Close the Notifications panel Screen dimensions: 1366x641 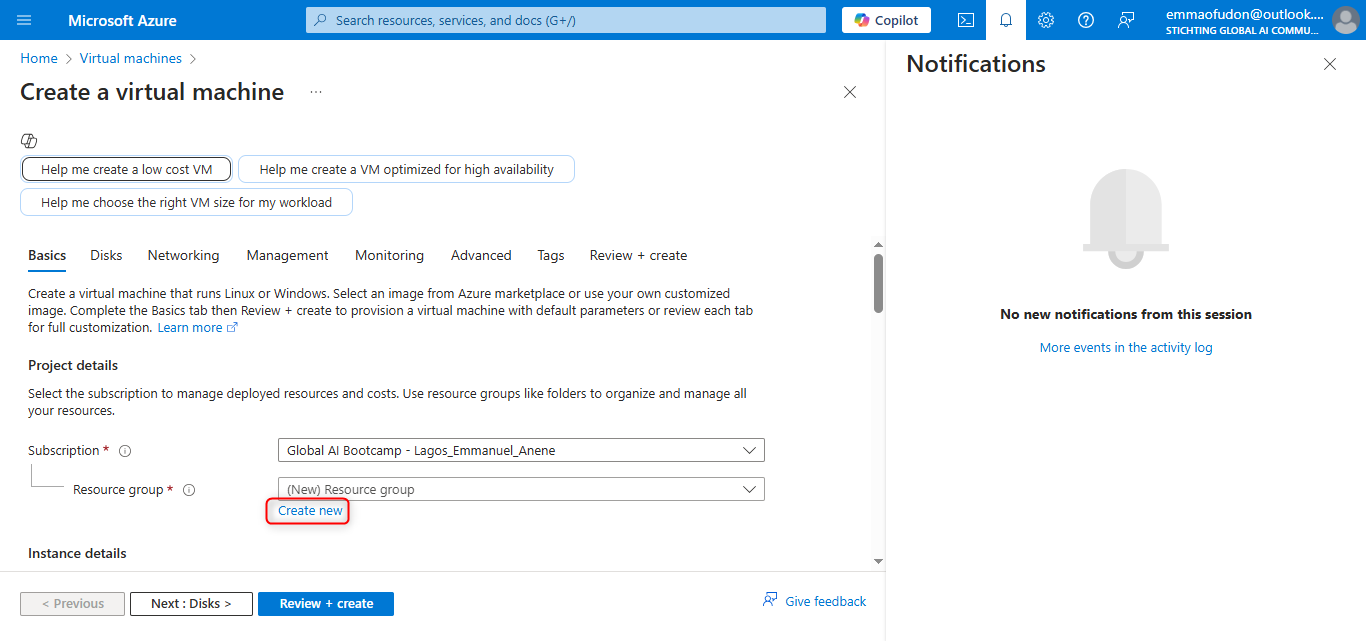point(1330,64)
